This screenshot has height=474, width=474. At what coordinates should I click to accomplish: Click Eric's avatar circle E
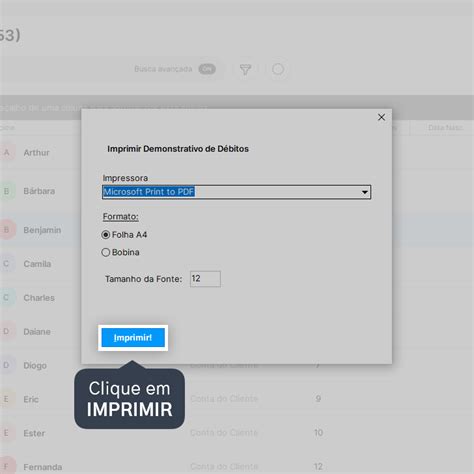(6, 399)
